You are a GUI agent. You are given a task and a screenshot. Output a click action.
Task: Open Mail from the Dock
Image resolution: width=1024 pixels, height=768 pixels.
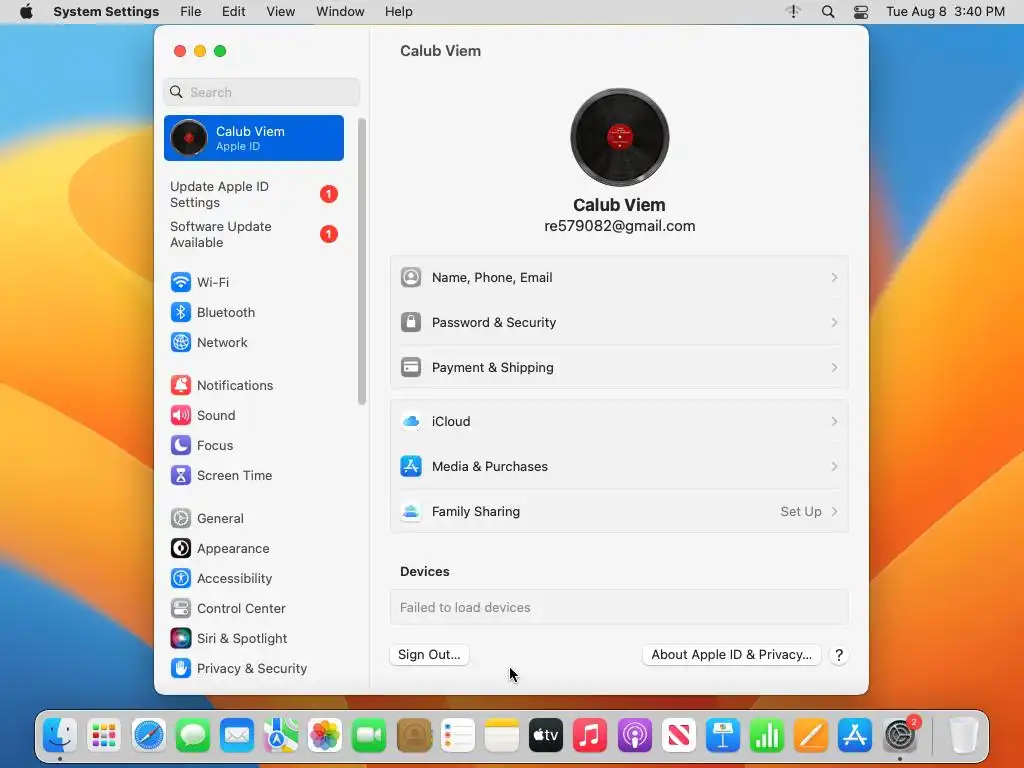236,735
